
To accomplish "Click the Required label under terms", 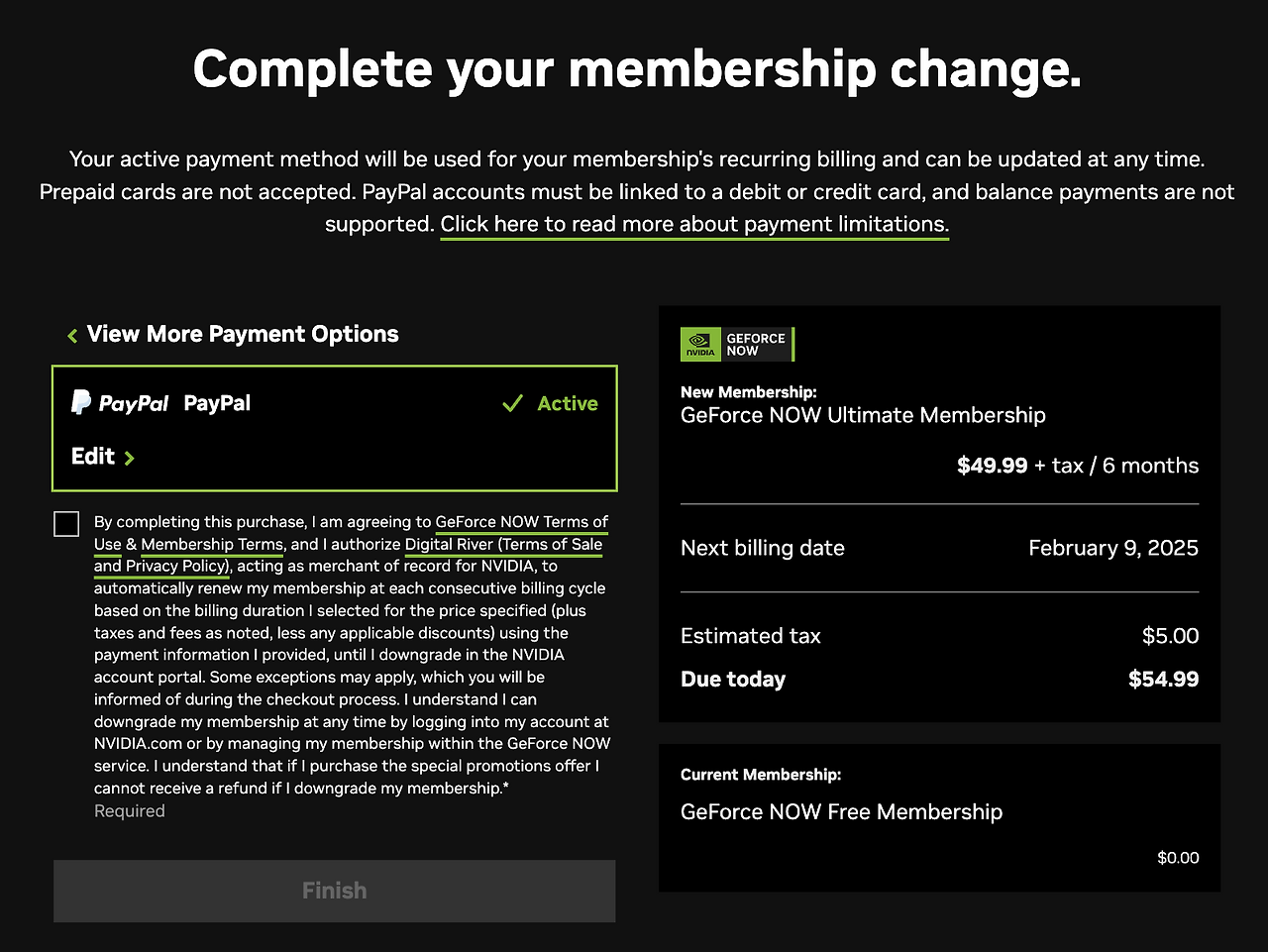I will pyautogui.click(x=130, y=811).
